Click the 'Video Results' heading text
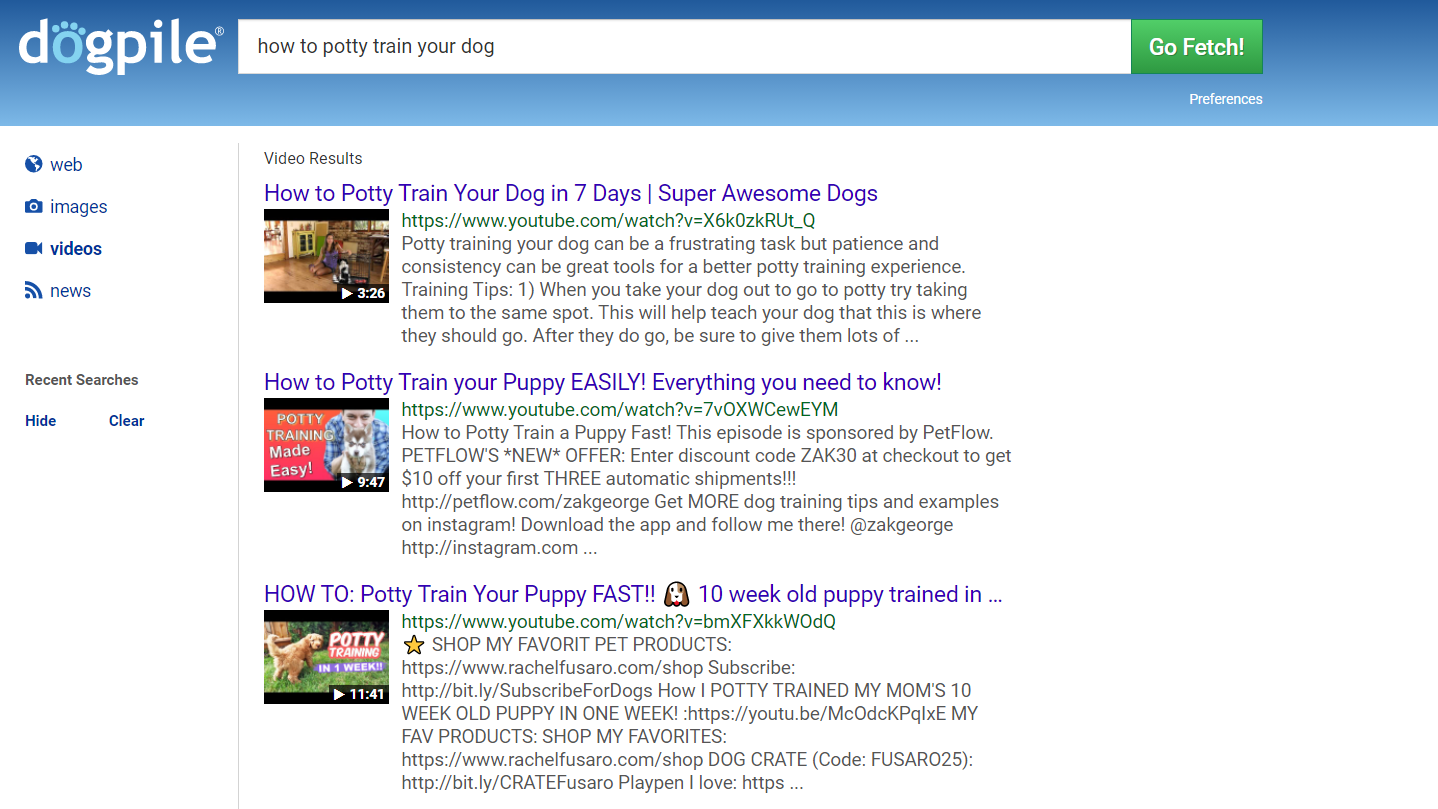 coord(313,158)
